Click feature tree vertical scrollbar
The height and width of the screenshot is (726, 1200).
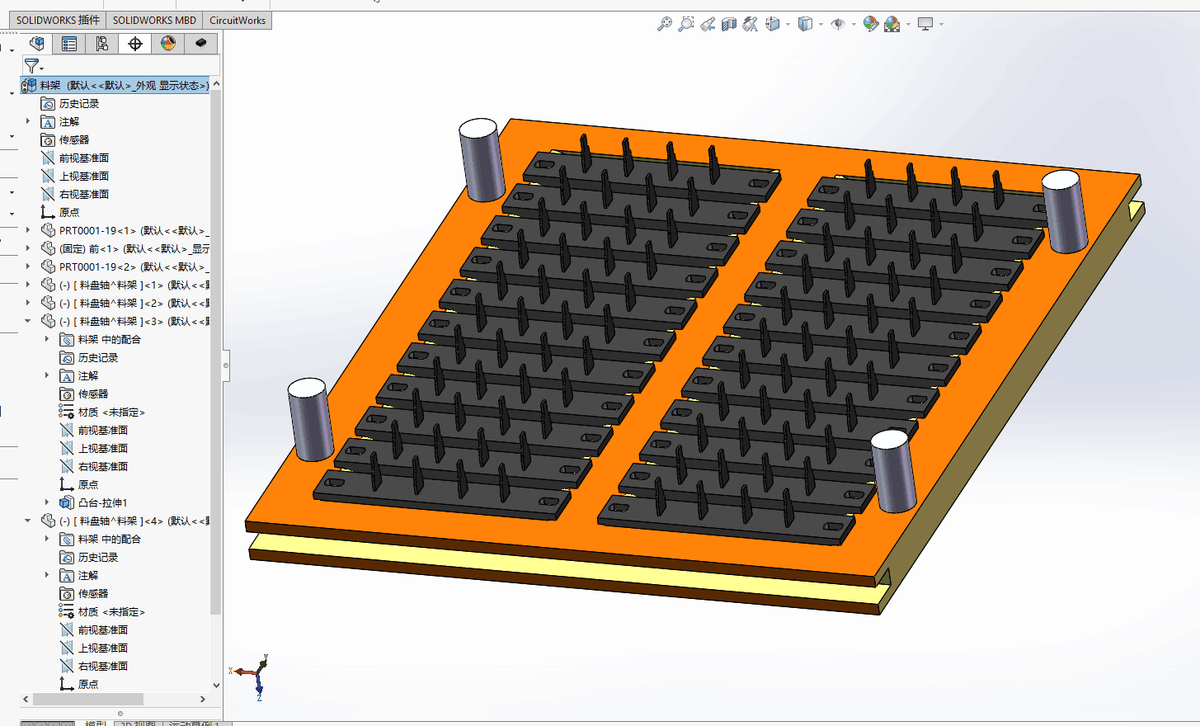pyautogui.click(x=216, y=350)
